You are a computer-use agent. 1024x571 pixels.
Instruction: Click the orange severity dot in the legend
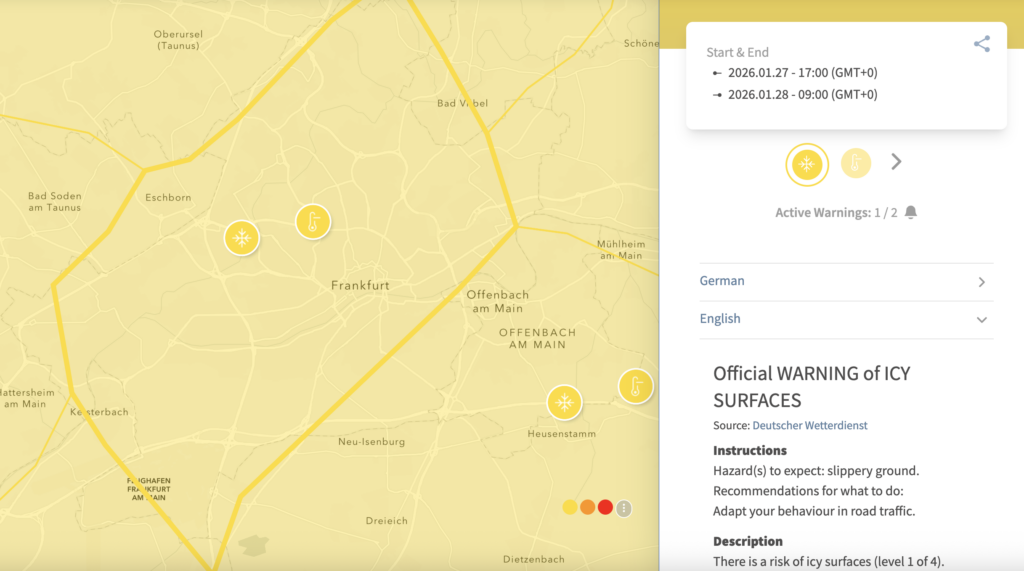(x=587, y=508)
